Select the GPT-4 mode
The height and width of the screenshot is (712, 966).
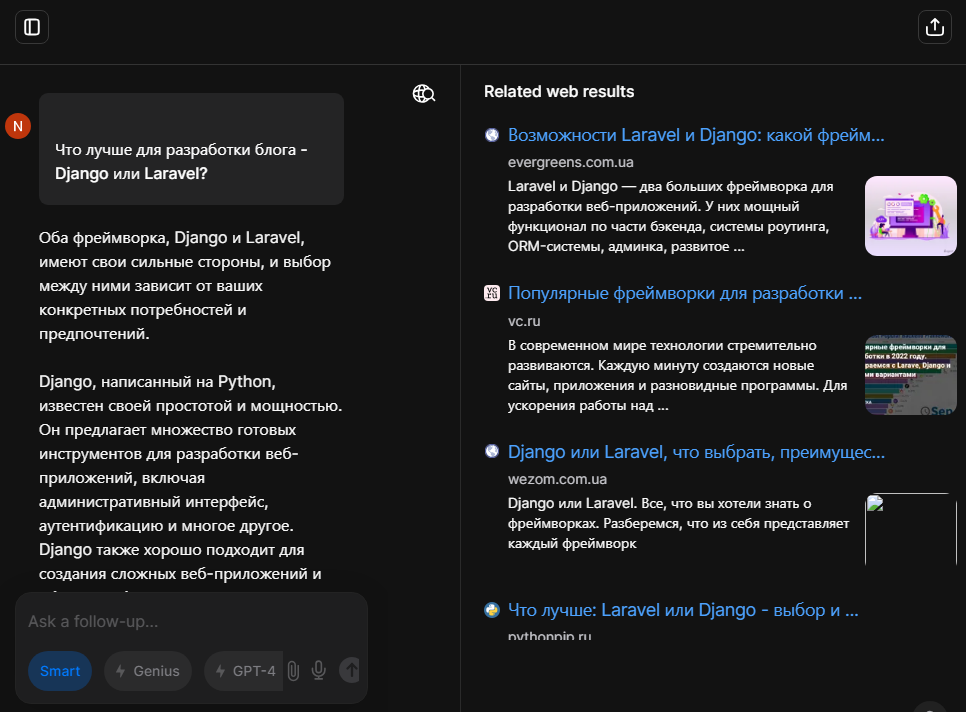pyautogui.click(x=244, y=671)
